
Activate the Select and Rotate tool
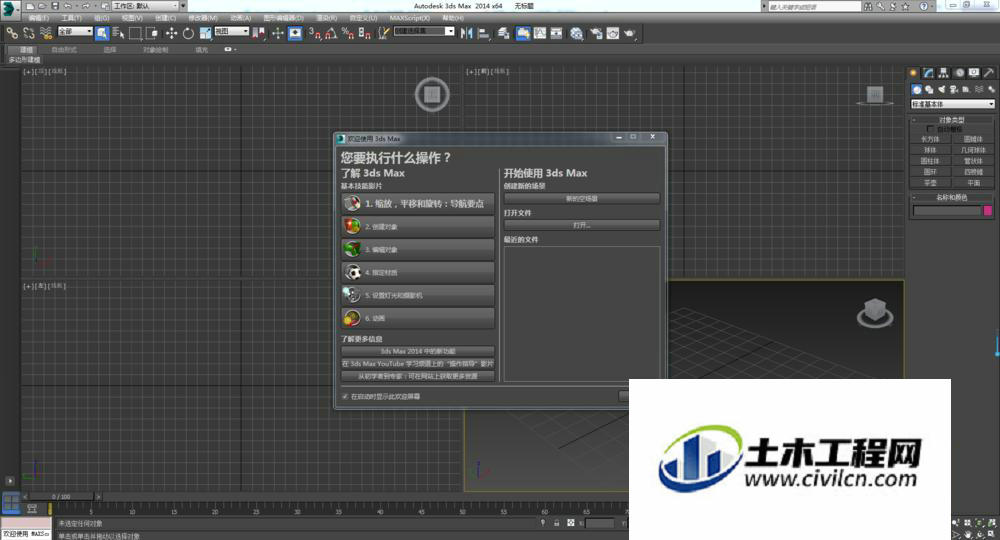click(x=188, y=33)
